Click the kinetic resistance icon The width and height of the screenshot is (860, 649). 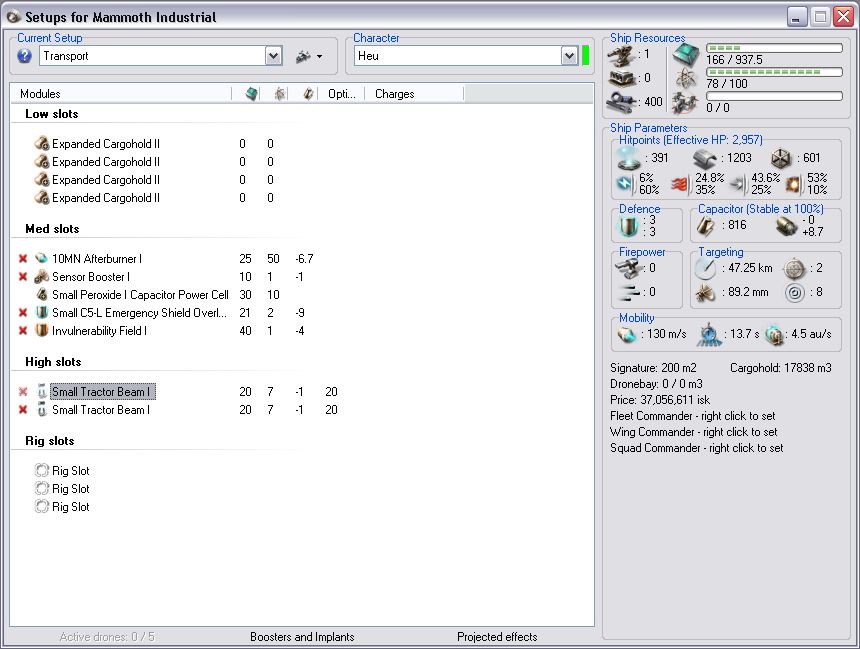[737, 184]
